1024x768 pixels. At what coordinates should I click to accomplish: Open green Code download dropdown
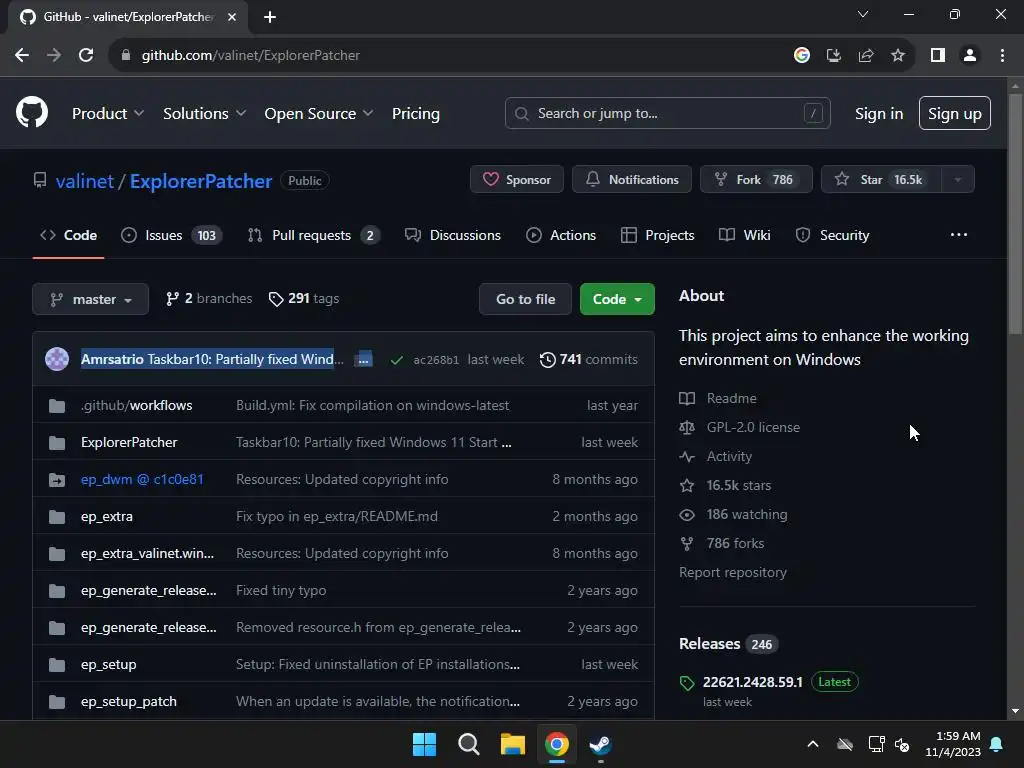pyautogui.click(x=617, y=299)
